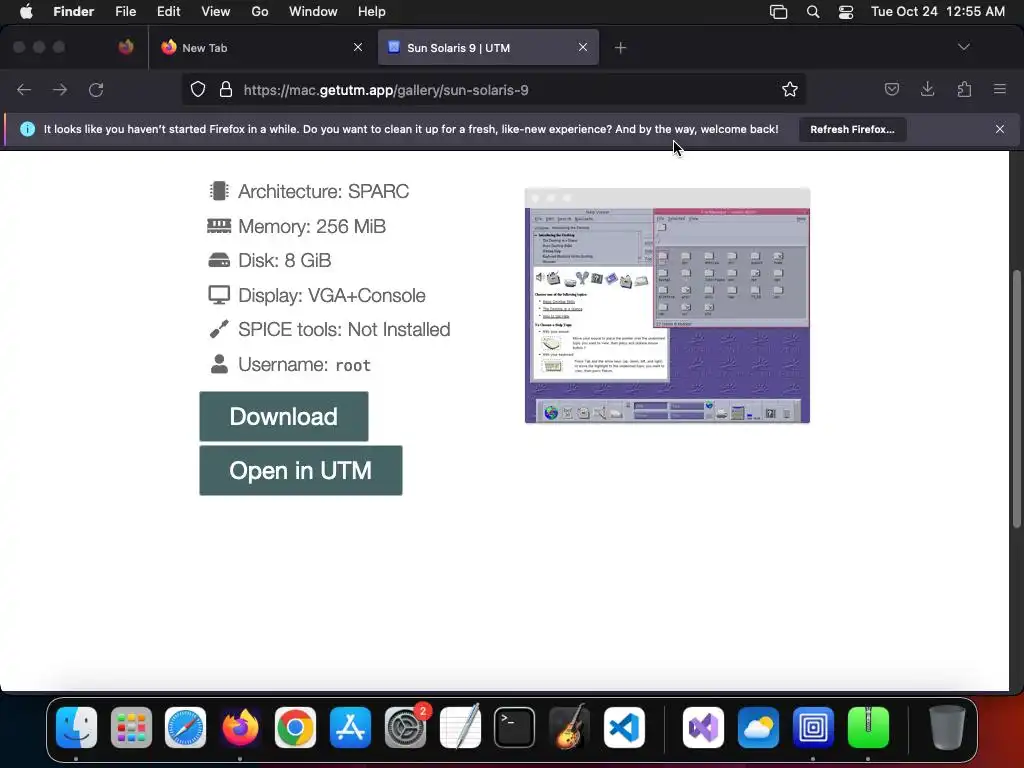This screenshot has width=1024, height=768.
Task: Click the date and time clock
Action: click(x=938, y=12)
